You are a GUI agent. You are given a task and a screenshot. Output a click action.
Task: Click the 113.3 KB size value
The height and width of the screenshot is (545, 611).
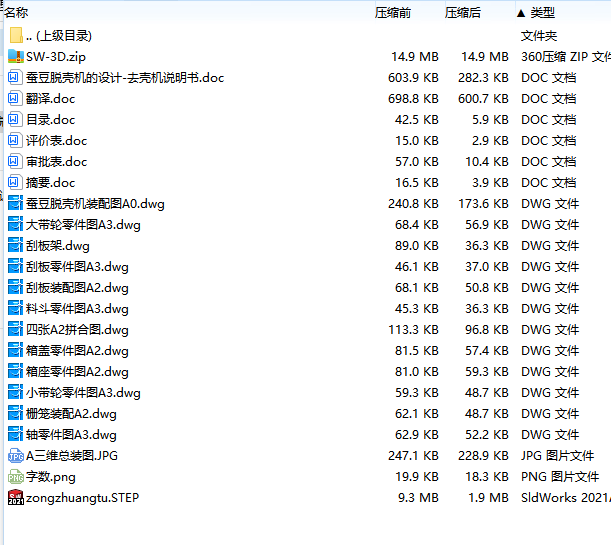click(413, 330)
